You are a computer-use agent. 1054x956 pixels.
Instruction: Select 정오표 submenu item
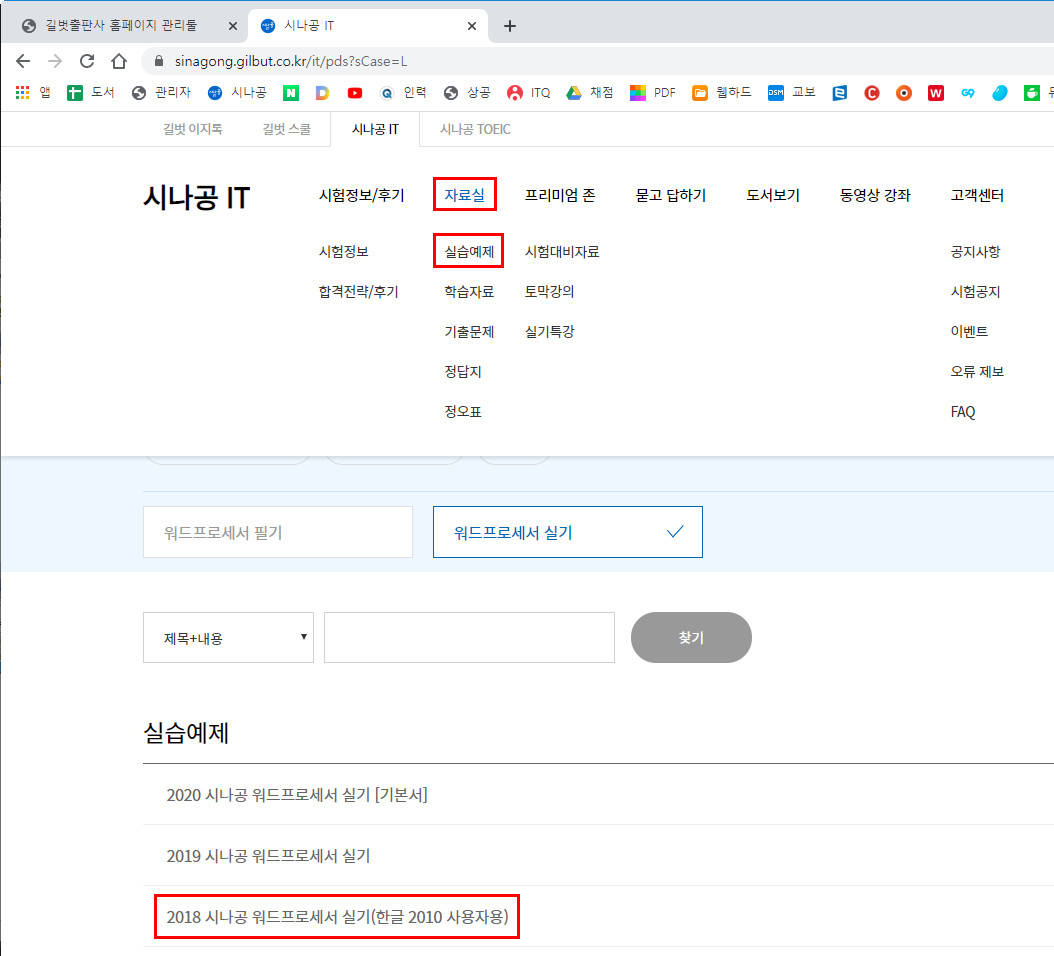click(x=462, y=411)
